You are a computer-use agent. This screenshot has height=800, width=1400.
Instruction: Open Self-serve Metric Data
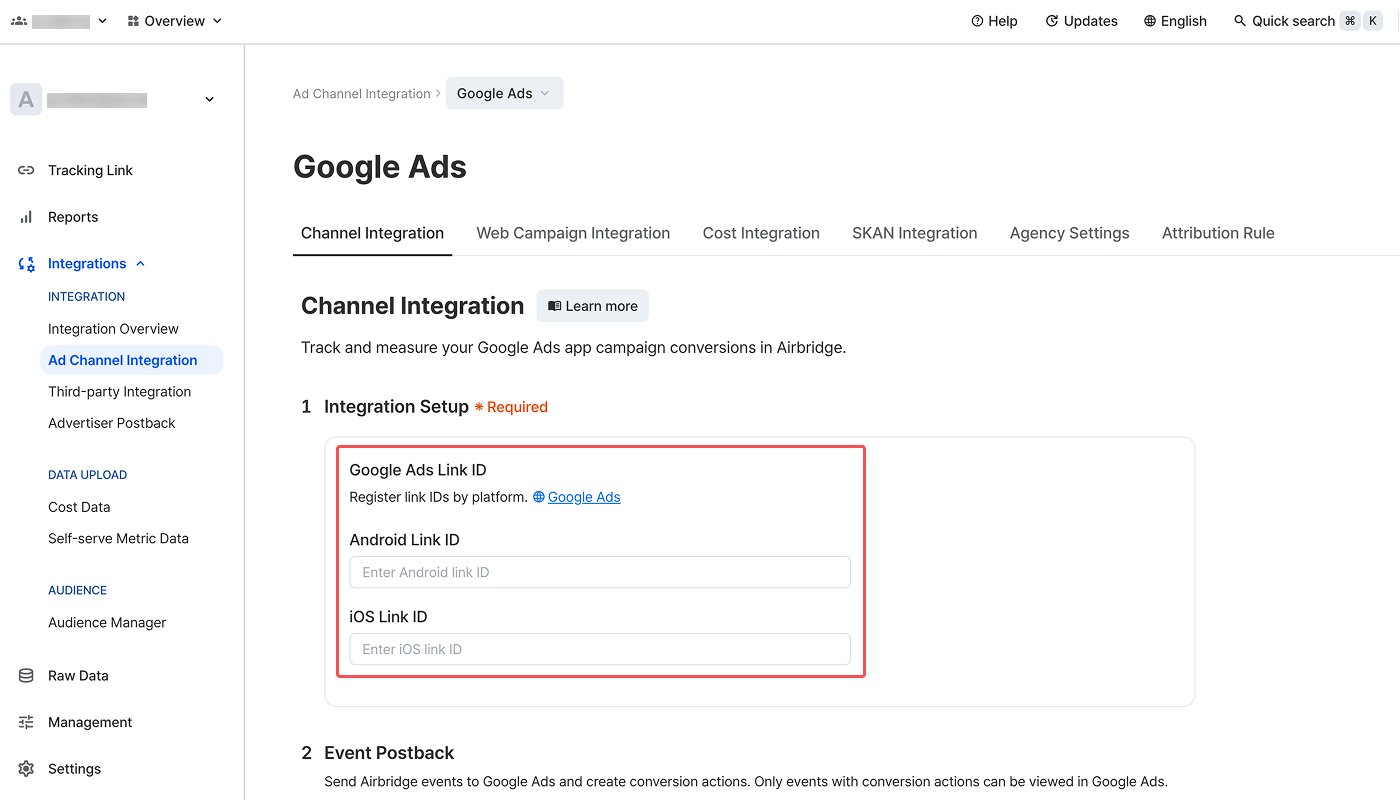[118, 538]
